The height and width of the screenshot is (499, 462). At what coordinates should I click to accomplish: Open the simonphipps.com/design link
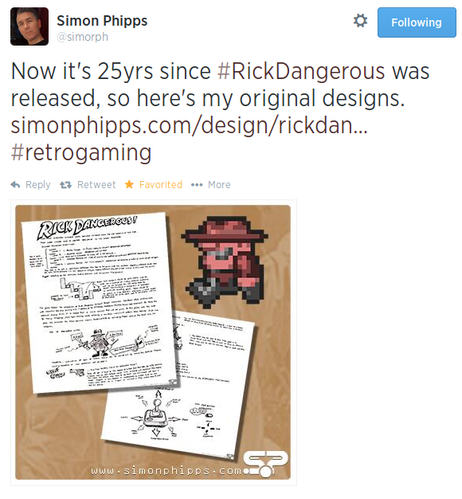click(x=189, y=126)
